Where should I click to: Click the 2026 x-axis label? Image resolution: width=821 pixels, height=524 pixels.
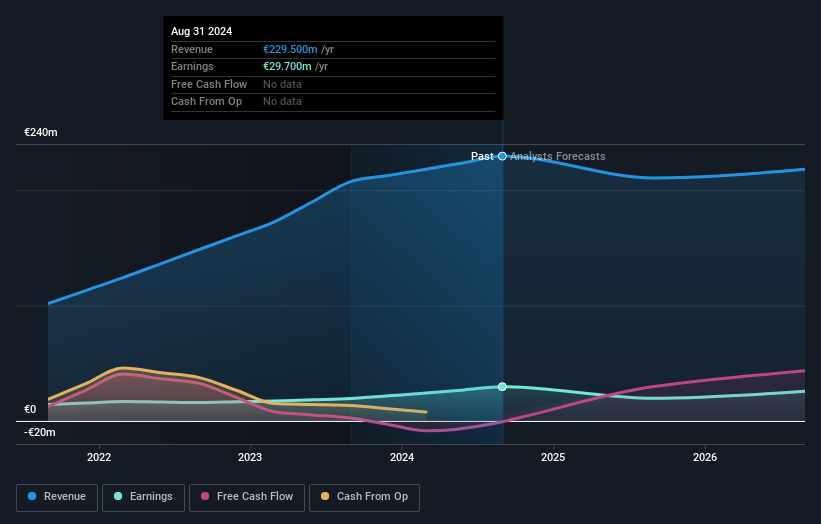(x=705, y=458)
